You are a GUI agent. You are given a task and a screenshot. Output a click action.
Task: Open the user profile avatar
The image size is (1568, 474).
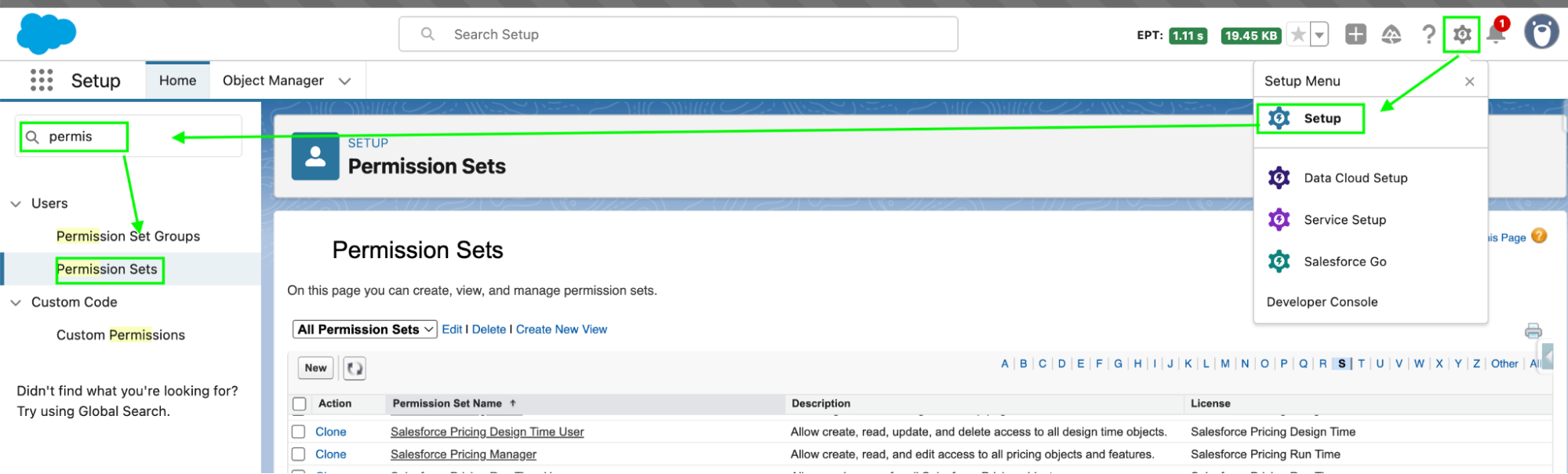(x=1541, y=33)
